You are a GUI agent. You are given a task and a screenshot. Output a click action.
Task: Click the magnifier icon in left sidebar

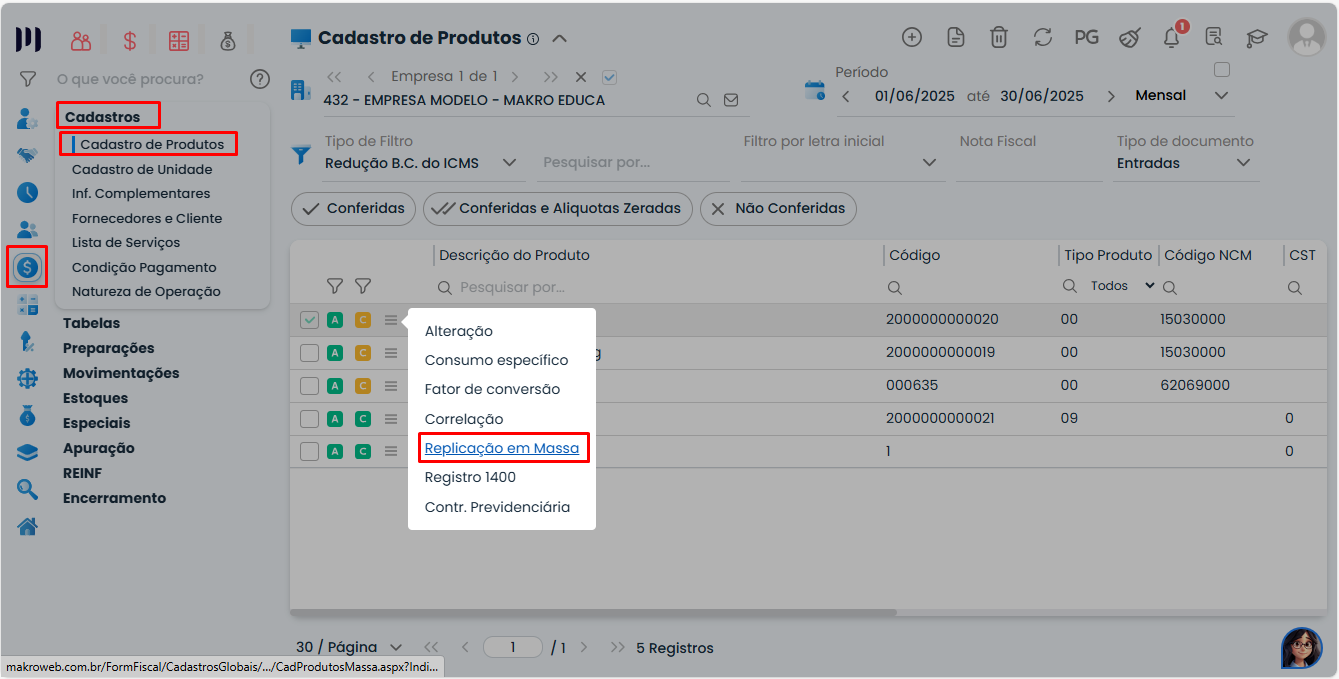click(x=28, y=489)
